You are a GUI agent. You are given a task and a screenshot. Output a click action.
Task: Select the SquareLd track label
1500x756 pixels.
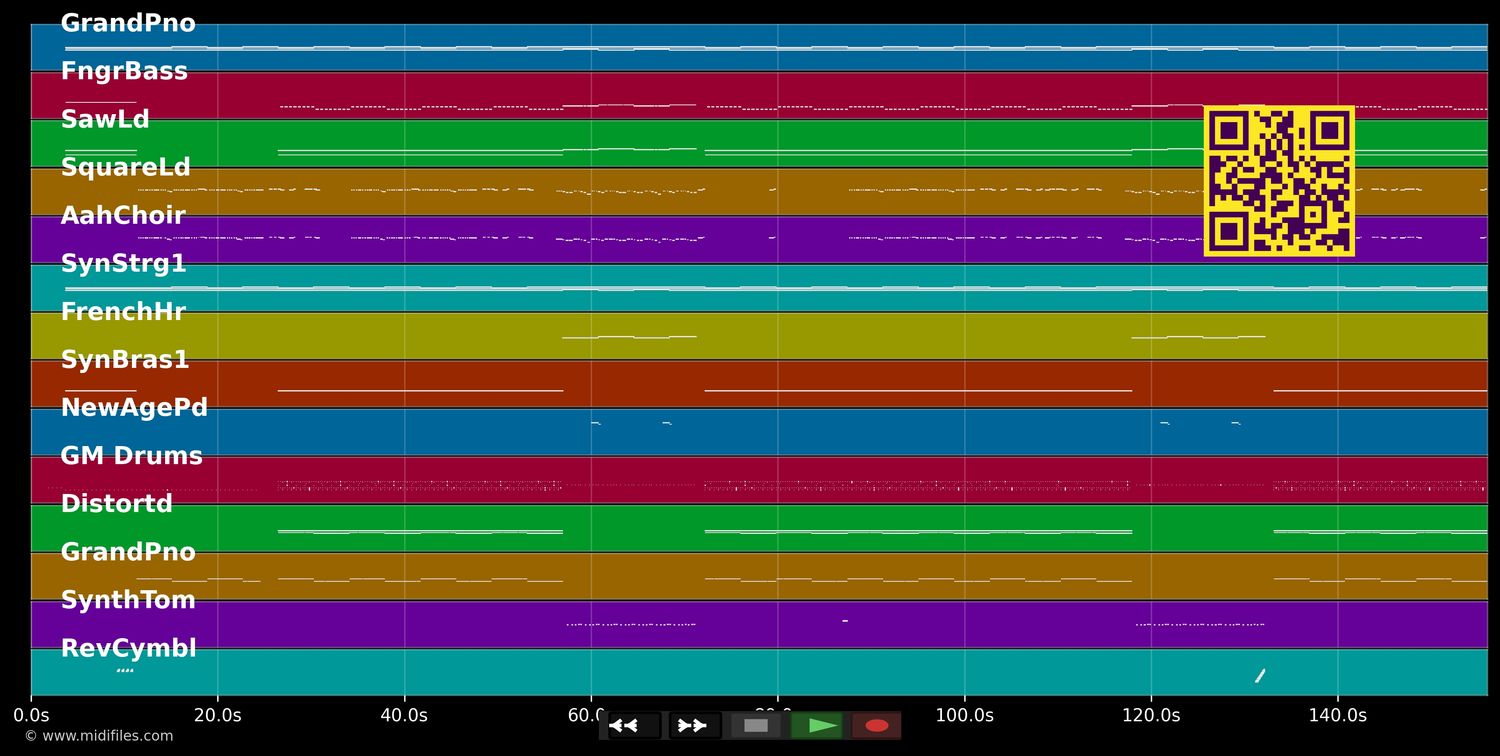tap(125, 168)
